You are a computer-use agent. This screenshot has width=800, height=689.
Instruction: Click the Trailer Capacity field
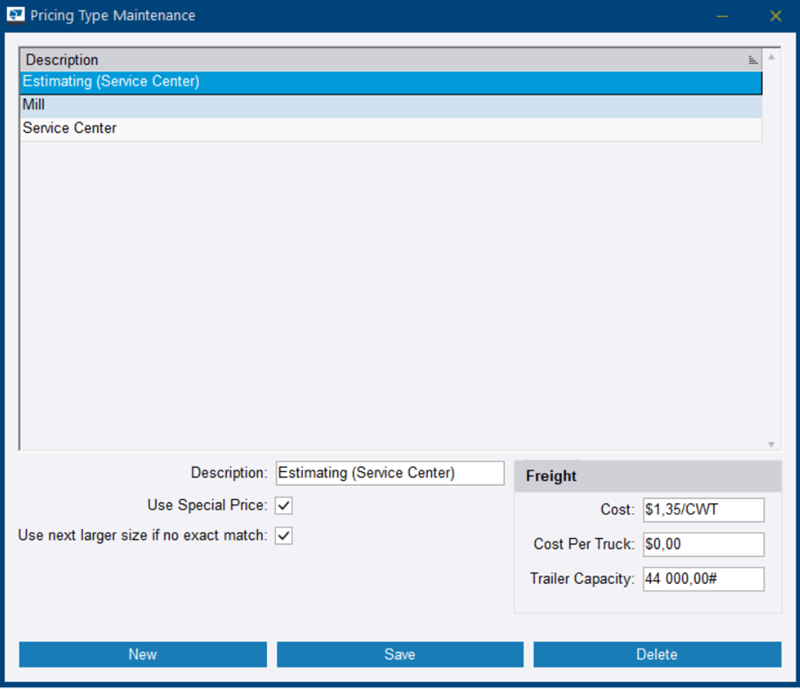703,578
